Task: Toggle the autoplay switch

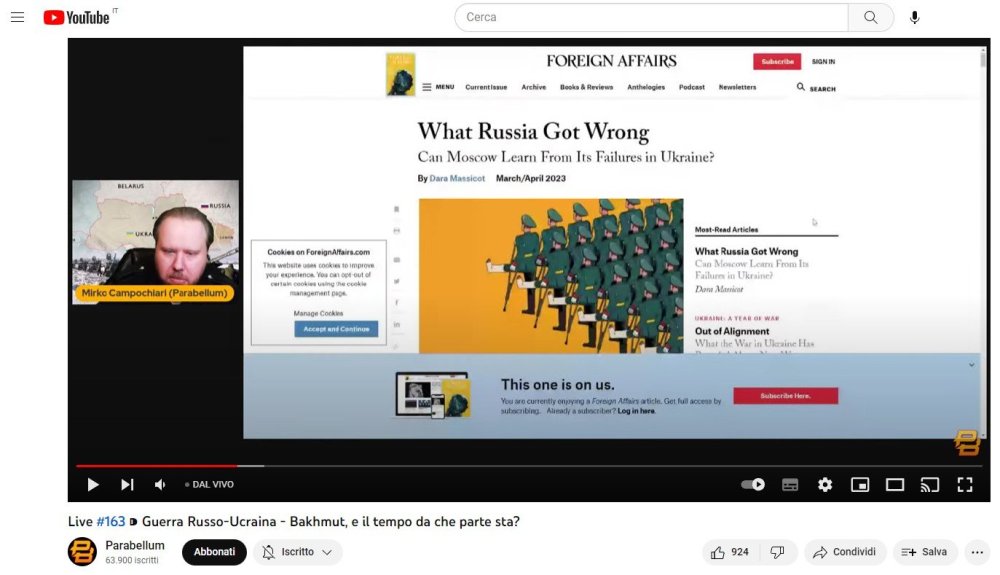Action: (x=753, y=485)
